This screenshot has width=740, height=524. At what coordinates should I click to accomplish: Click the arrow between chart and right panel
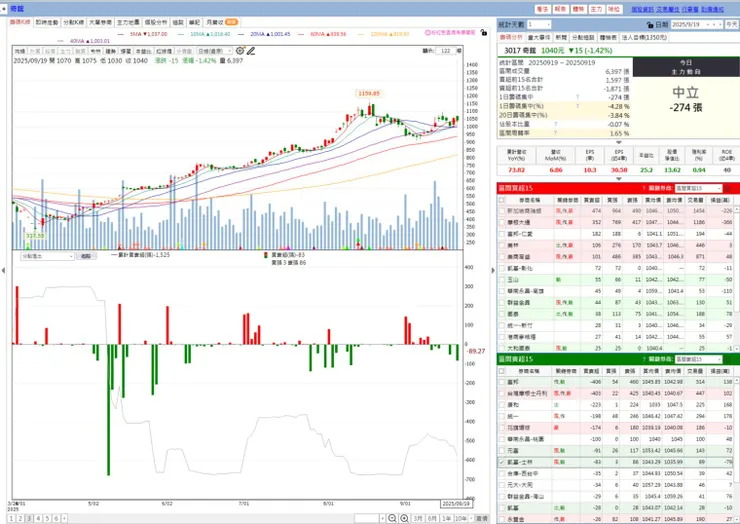pyautogui.click(x=493, y=270)
